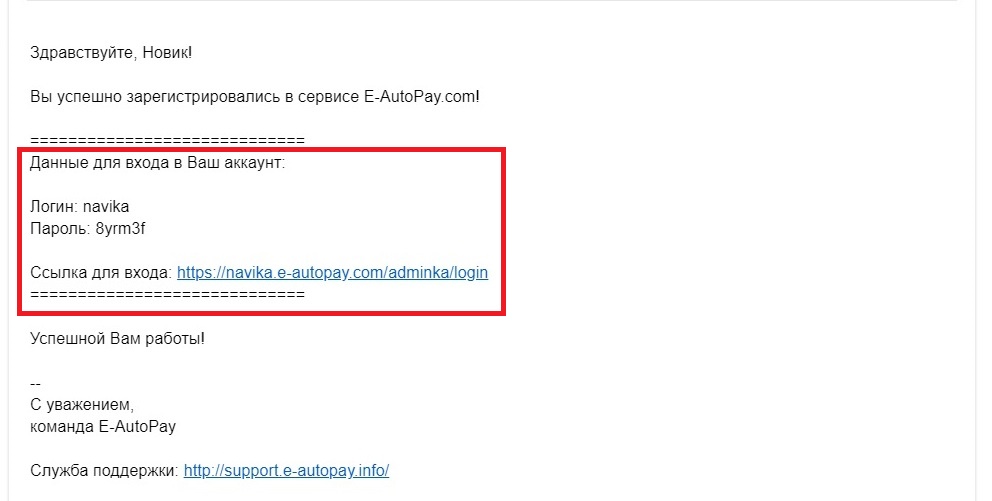Click the red highlight box border

[x=261, y=151]
